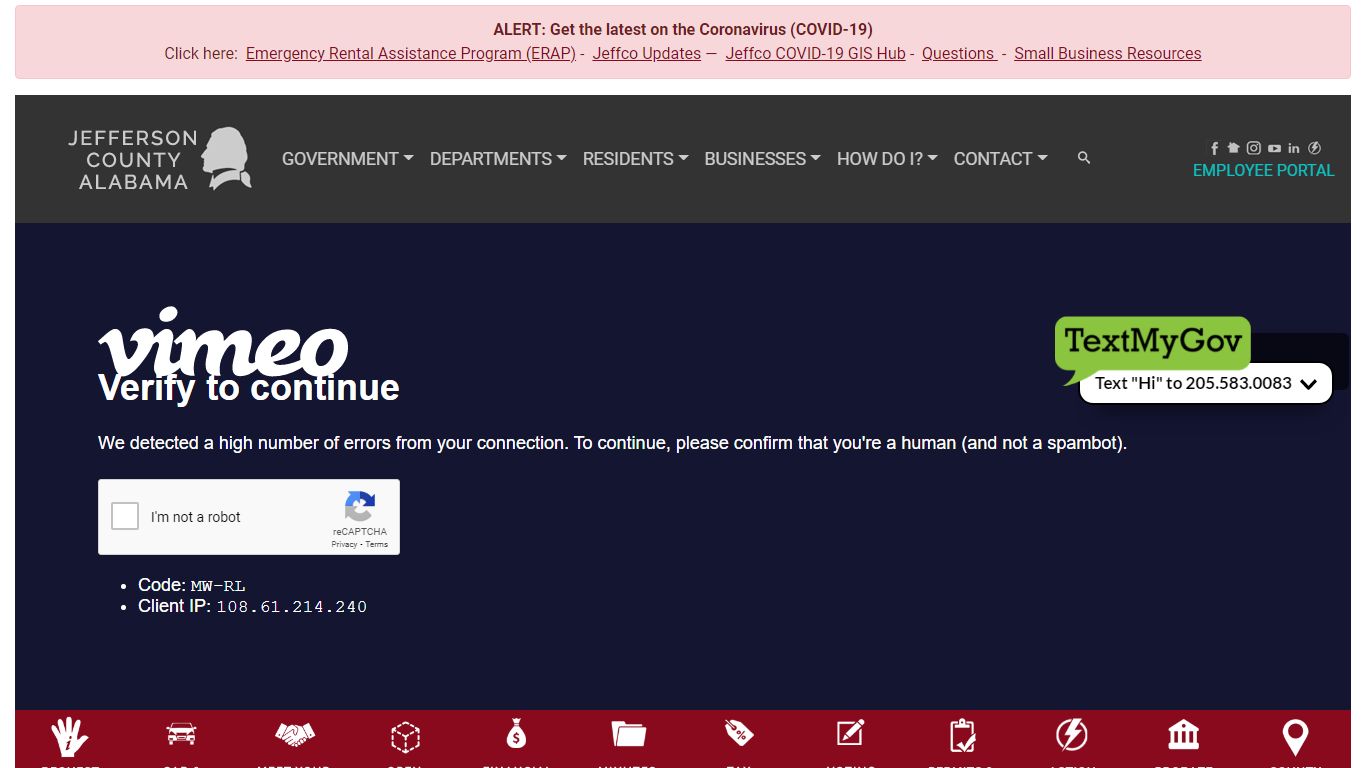
Task: Click the hand information Request icon
Action: click(70, 738)
